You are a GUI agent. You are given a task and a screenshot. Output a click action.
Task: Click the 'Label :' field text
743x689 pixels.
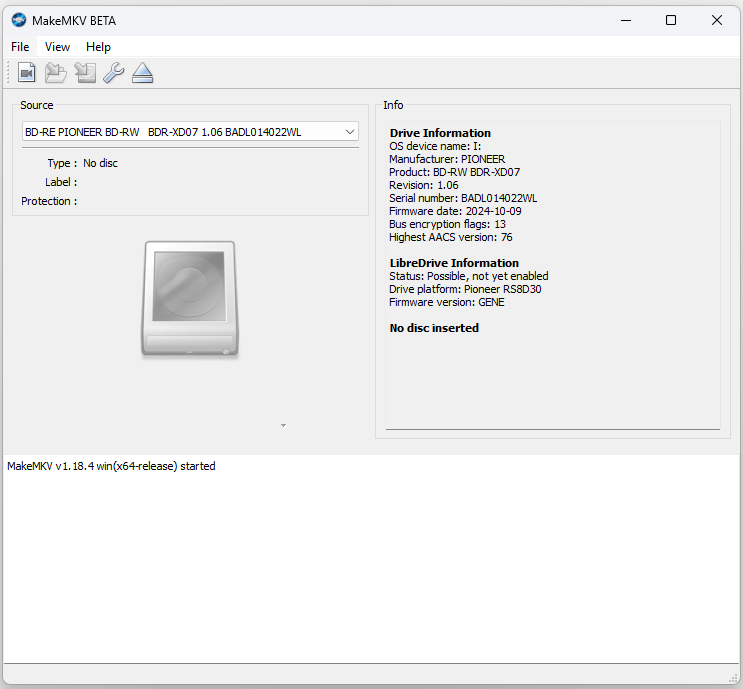coord(61,182)
